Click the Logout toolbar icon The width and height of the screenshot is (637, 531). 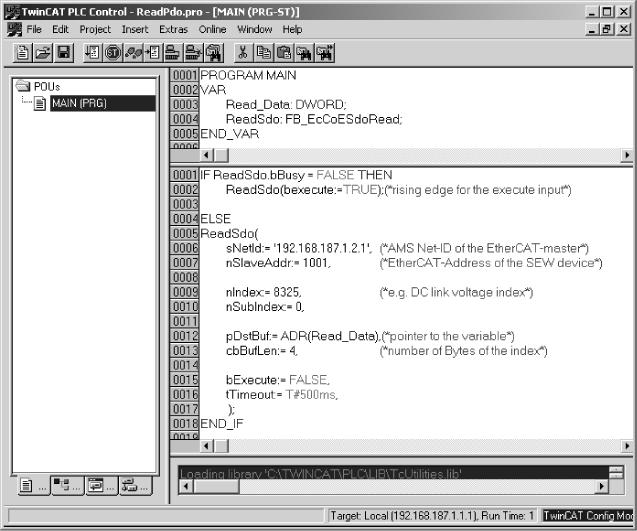coord(193,53)
